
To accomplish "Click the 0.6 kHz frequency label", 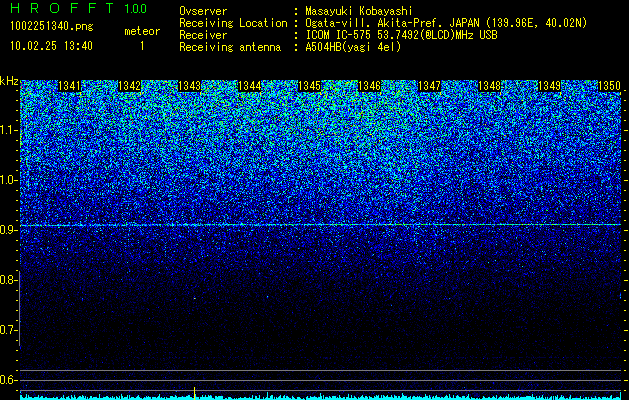I will (x=8, y=380).
